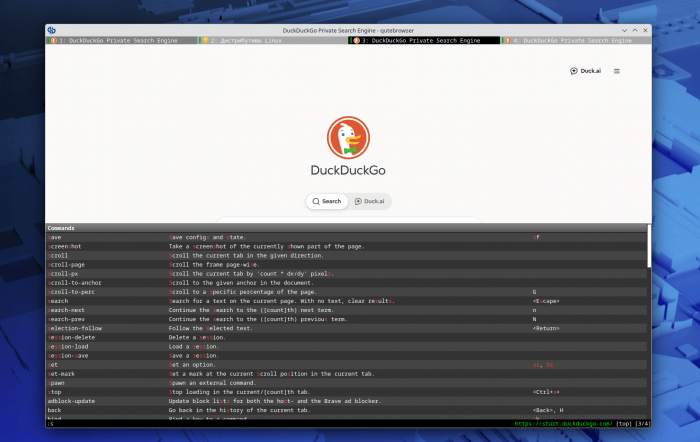This screenshot has height=442, width=700.
Task: Select the 'search-prev' command row
Action: click(x=347, y=319)
